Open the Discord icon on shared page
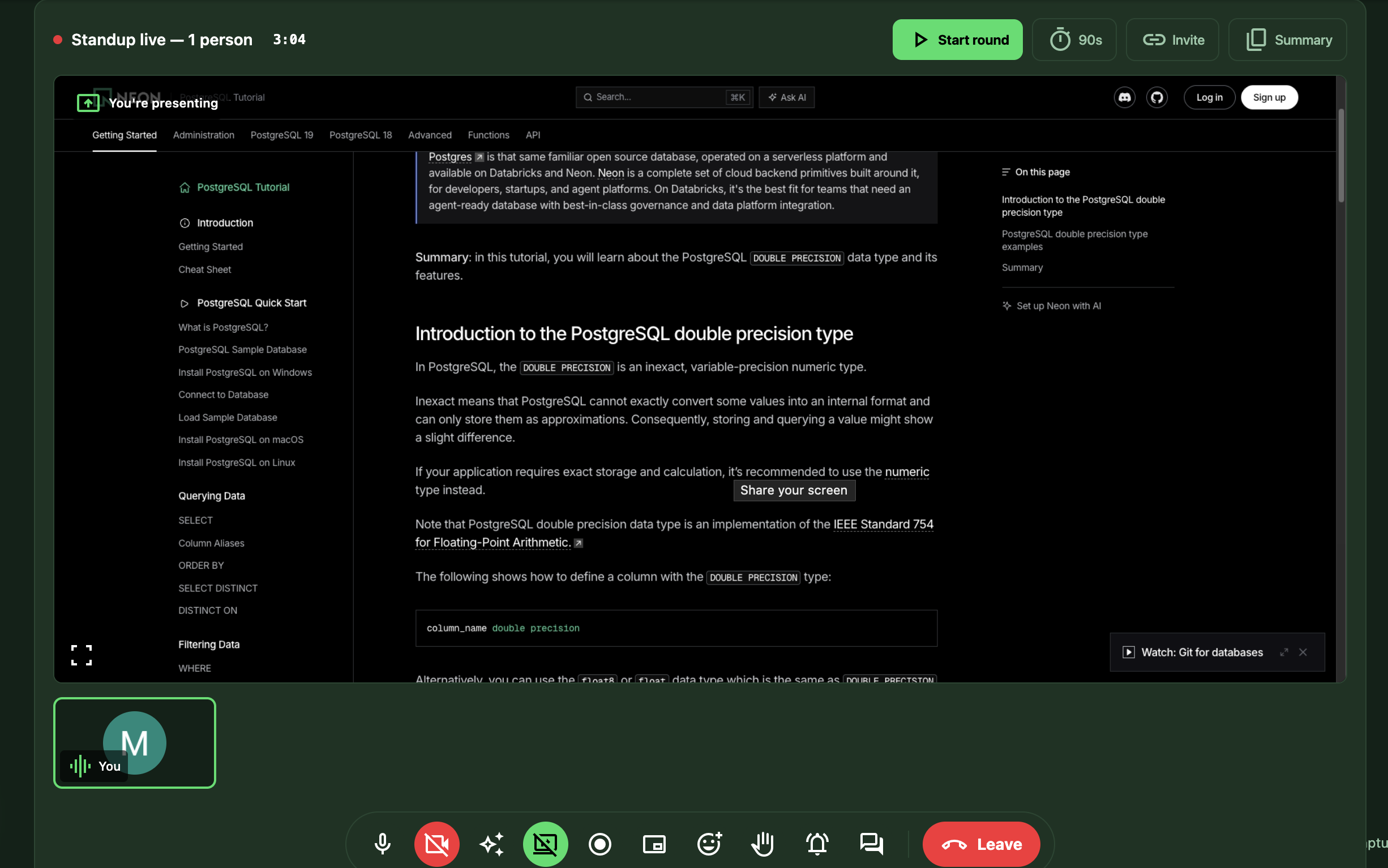 pyautogui.click(x=1124, y=97)
